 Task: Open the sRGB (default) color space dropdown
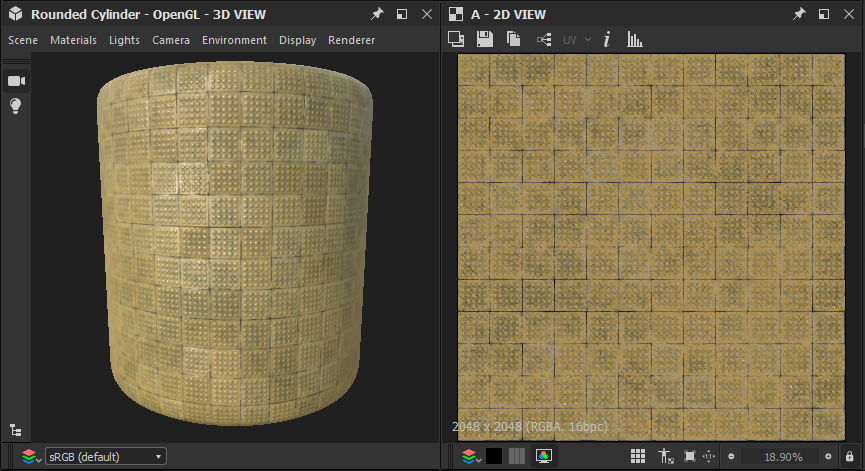click(x=106, y=457)
